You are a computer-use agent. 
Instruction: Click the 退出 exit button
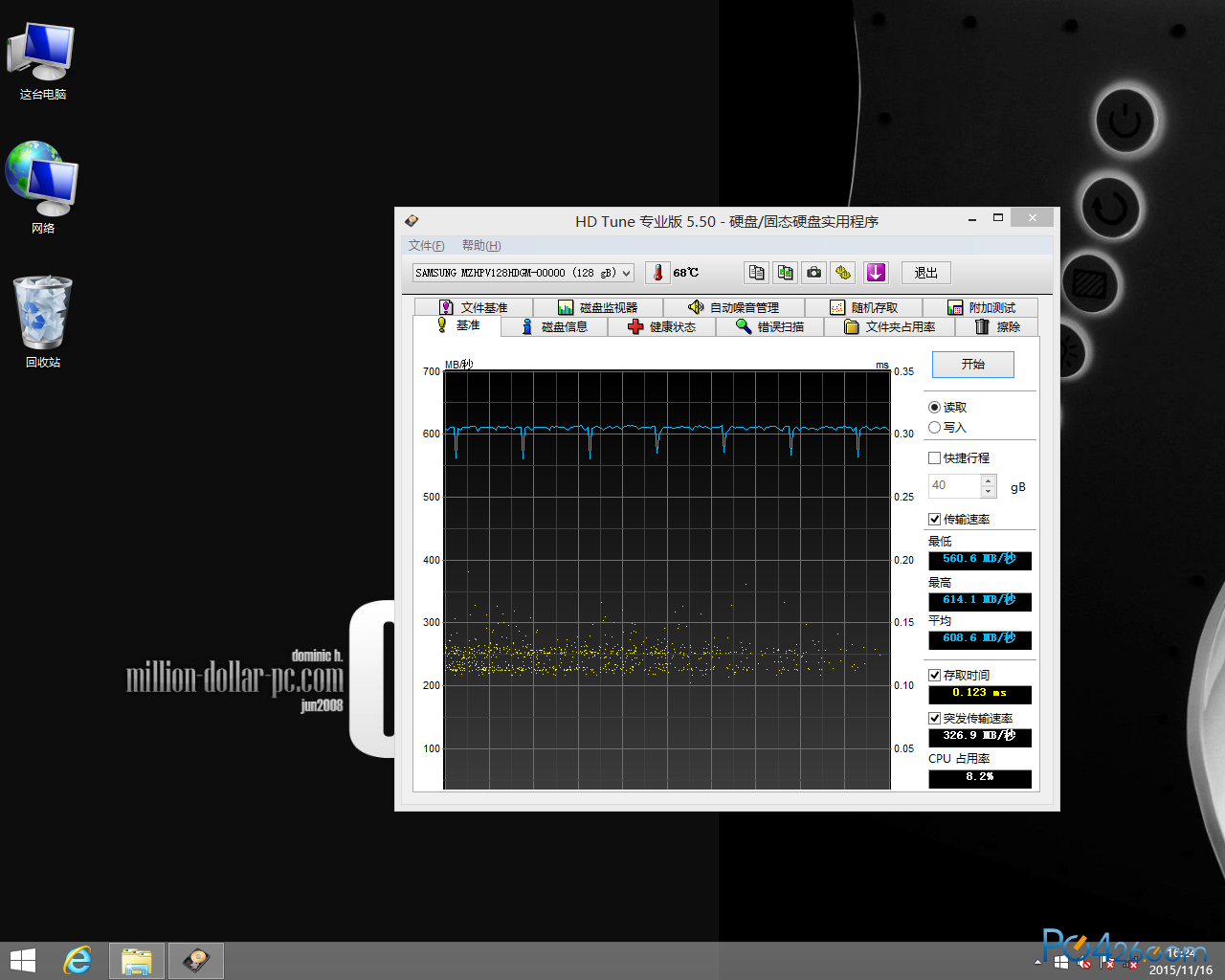click(925, 273)
